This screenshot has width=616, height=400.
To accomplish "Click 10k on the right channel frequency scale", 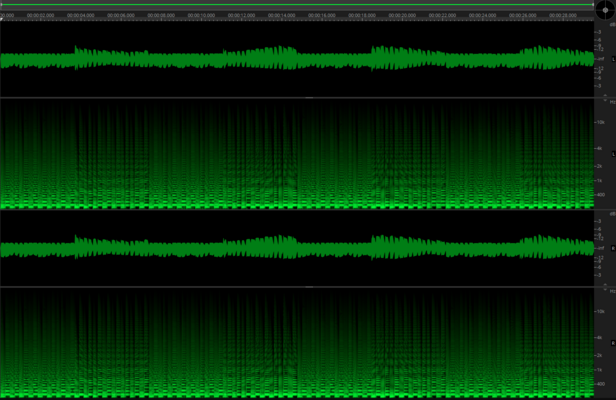I will [601, 312].
